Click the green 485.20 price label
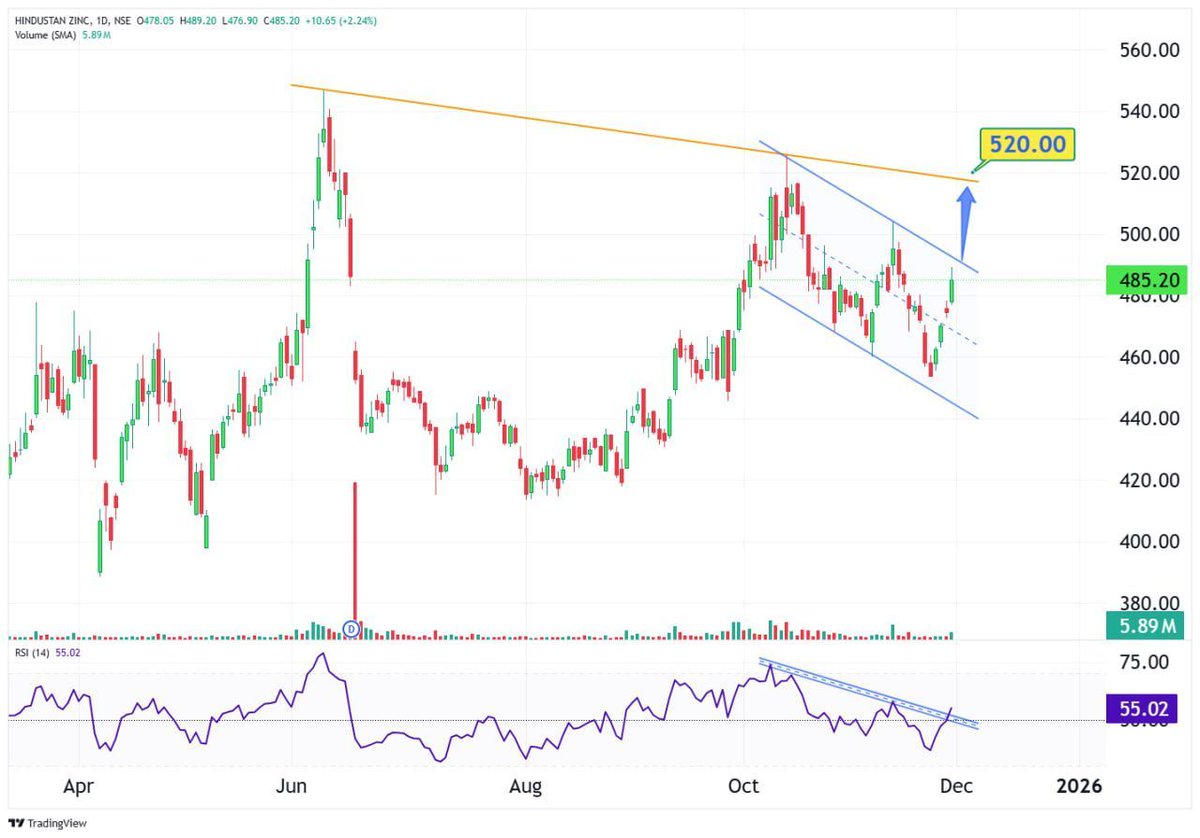 [1146, 280]
